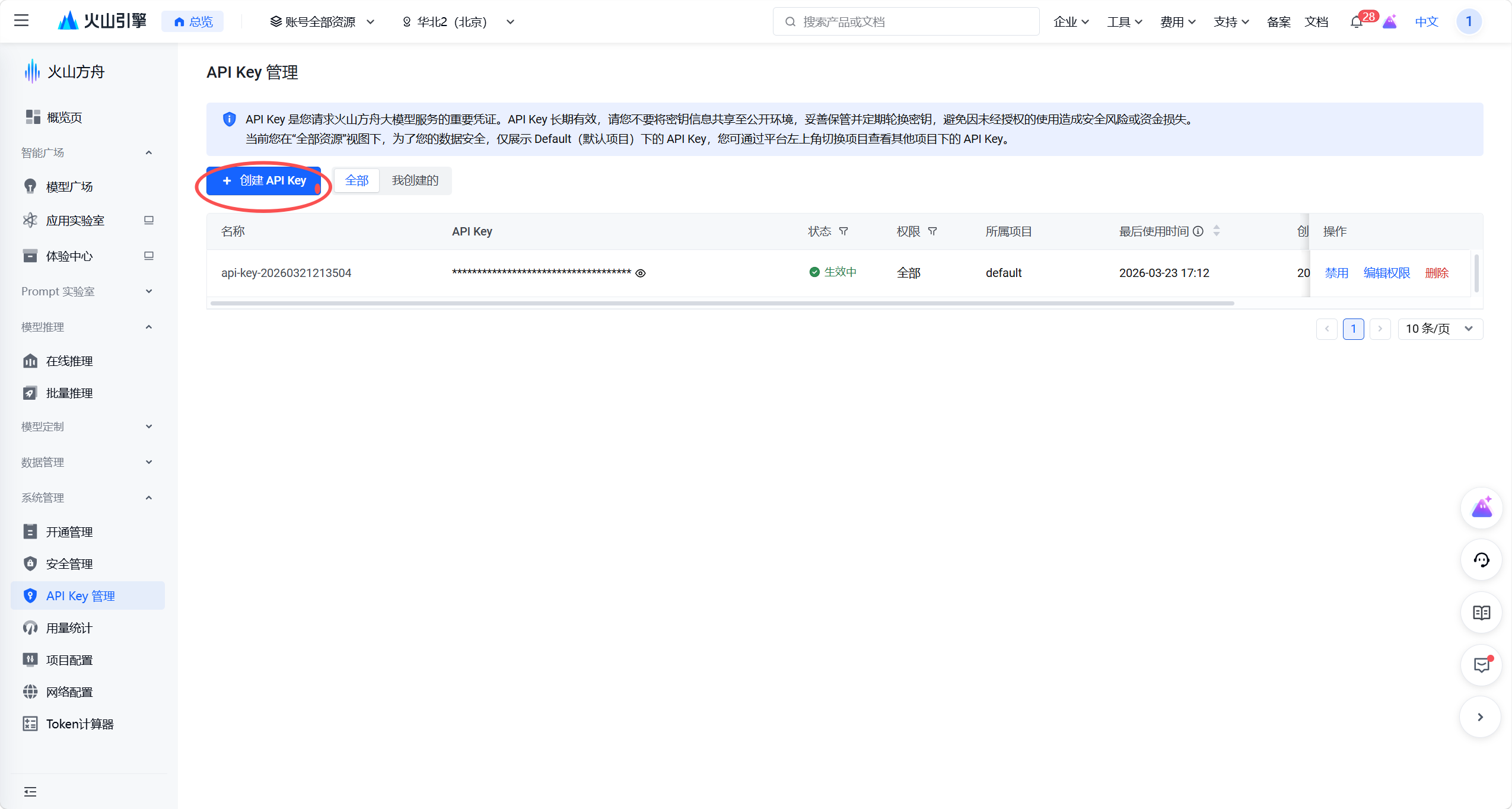The width and height of the screenshot is (1512, 809).
Task: Click the 创建 API Key button
Action: (x=263, y=181)
